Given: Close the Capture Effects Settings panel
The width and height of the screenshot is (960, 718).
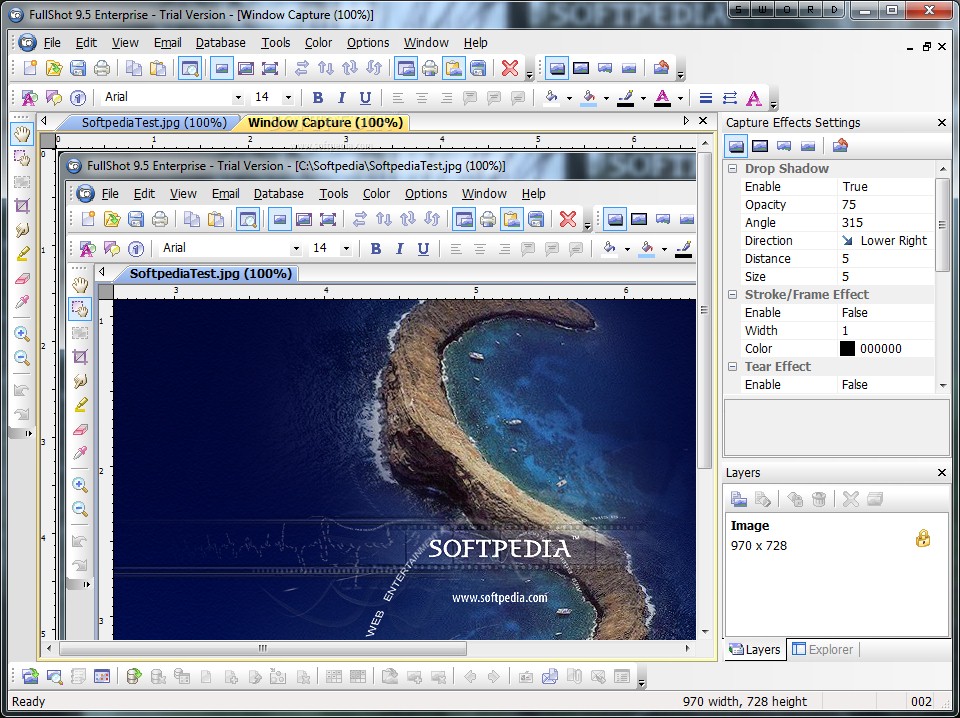Looking at the screenshot, I should [x=942, y=123].
